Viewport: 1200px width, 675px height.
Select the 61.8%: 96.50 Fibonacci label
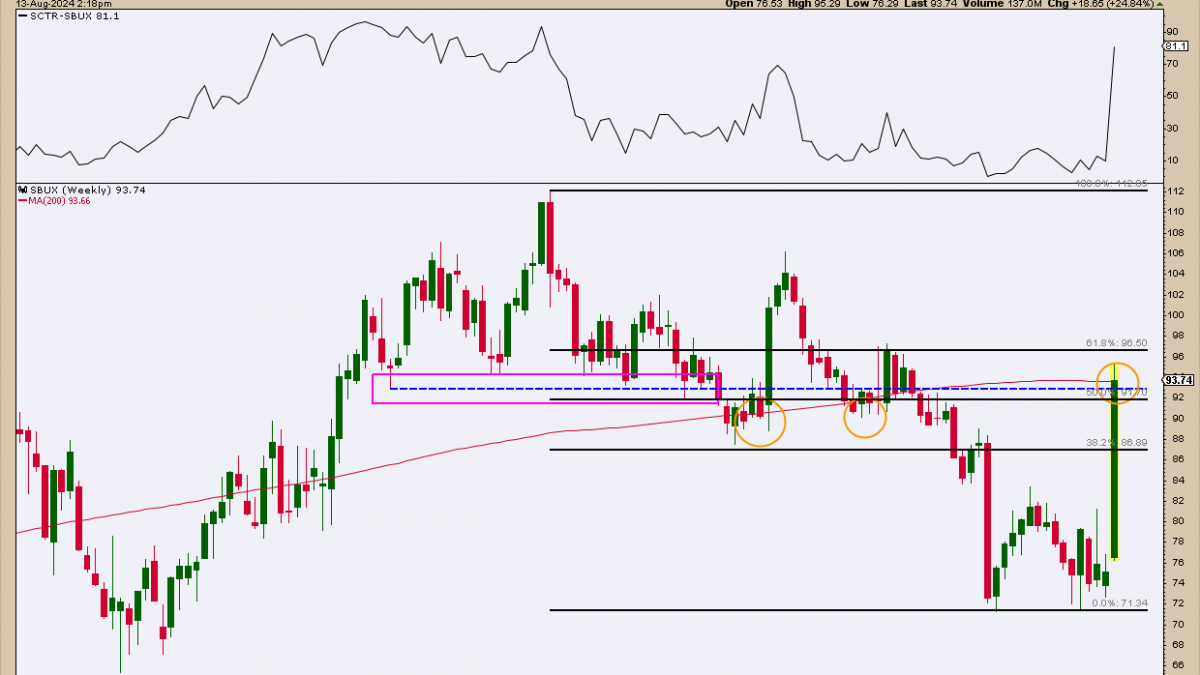point(1116,342)
